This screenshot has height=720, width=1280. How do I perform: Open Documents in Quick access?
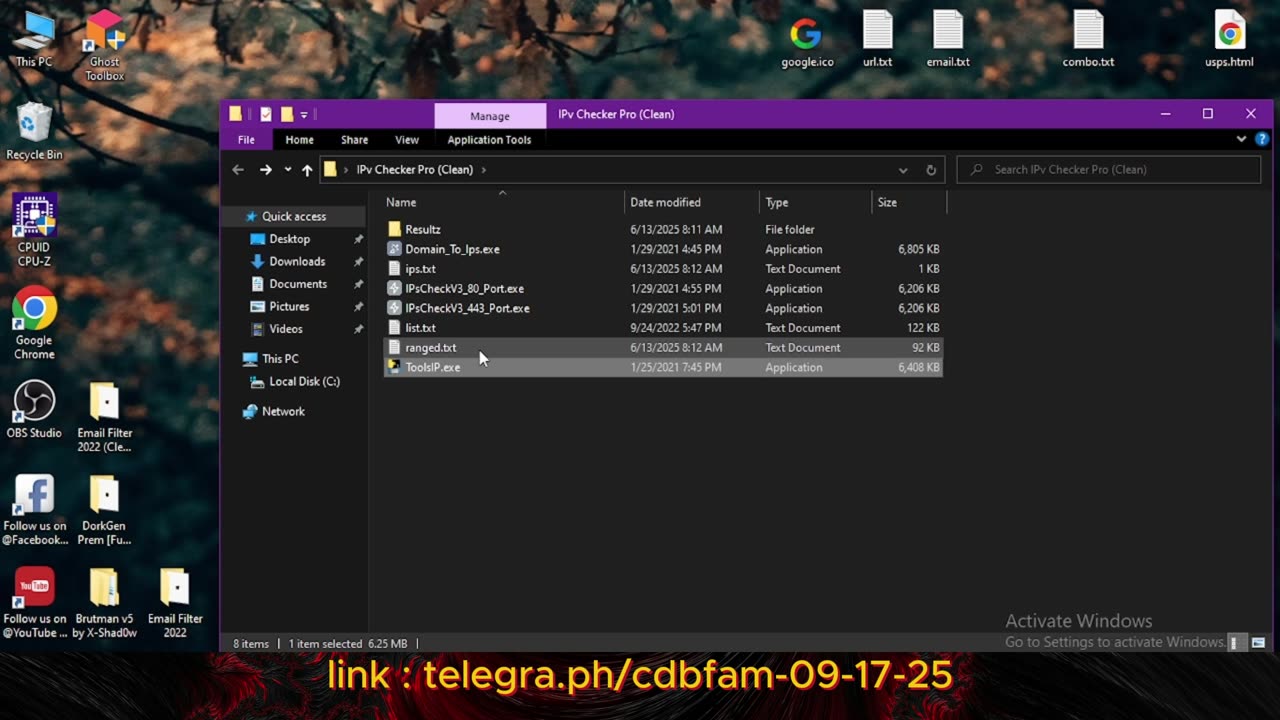pos(297,284)
